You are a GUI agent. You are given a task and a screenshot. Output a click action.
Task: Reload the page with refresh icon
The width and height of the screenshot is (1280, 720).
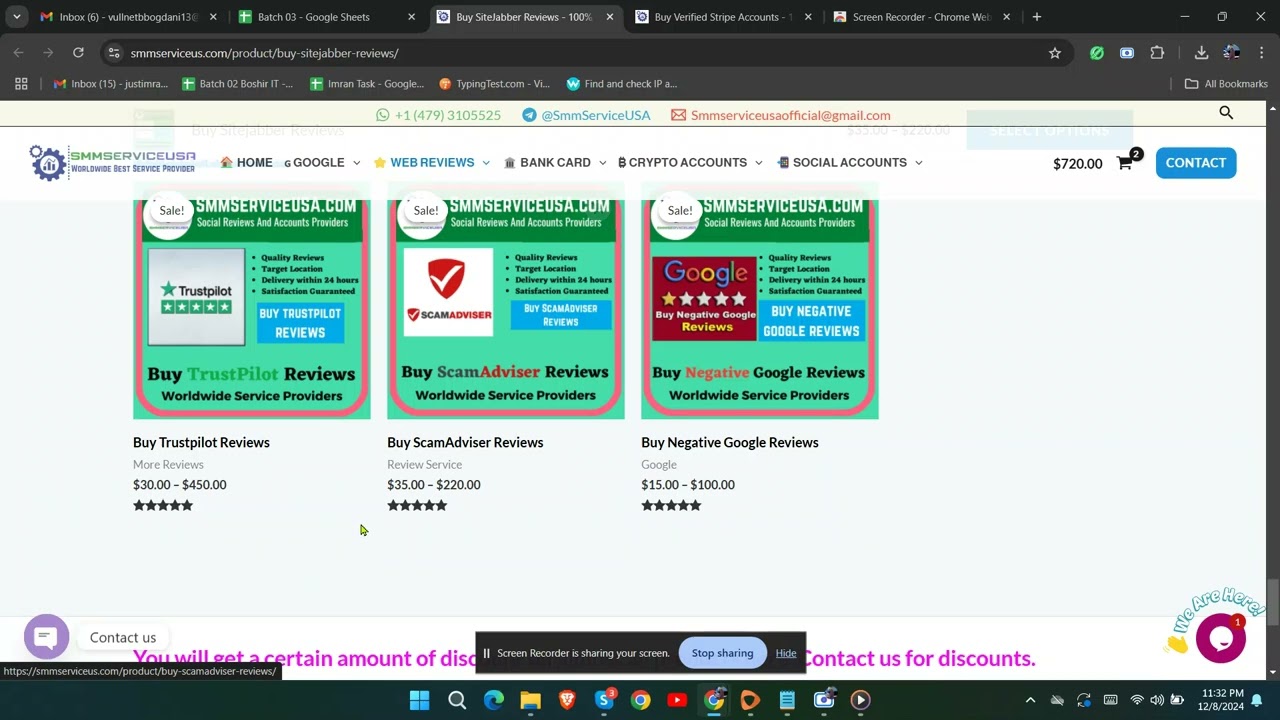pyautogui.click(x=78, y=53)
